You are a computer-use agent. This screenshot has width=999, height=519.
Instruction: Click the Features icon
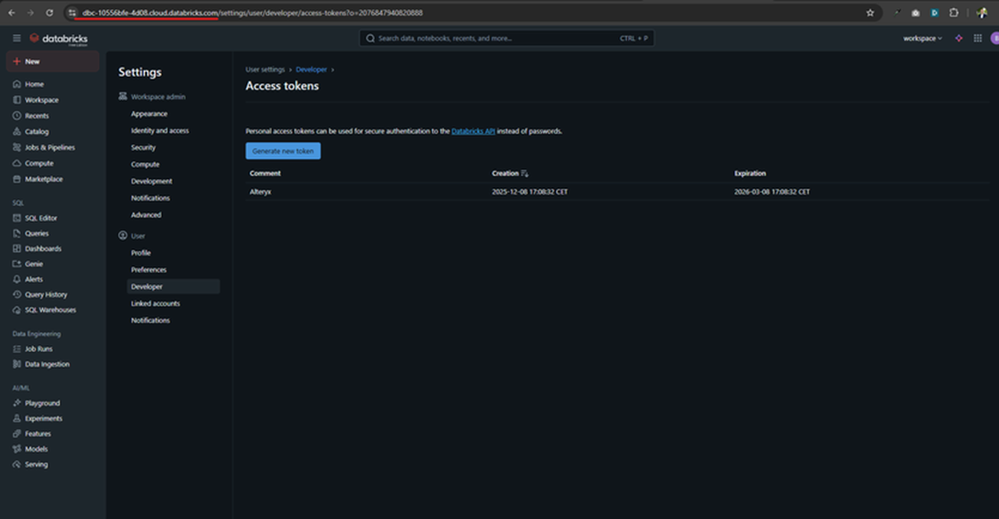click(17, 434)
